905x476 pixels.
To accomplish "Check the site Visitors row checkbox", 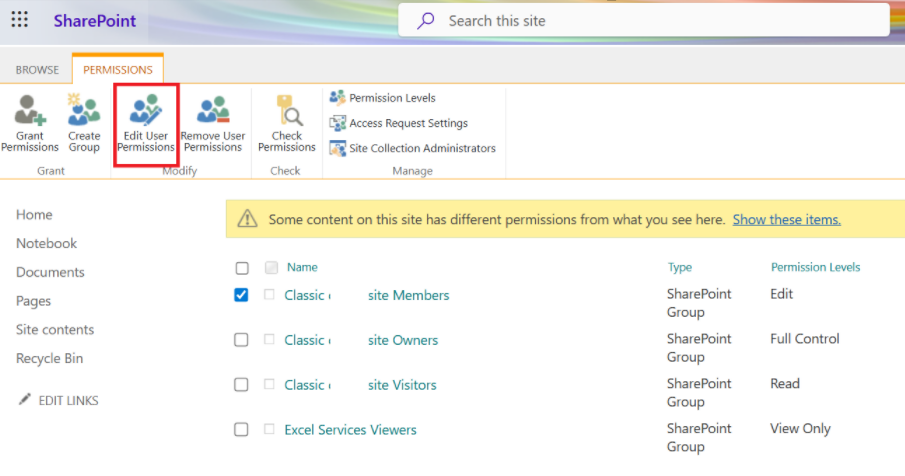I will tap(241, 385).
